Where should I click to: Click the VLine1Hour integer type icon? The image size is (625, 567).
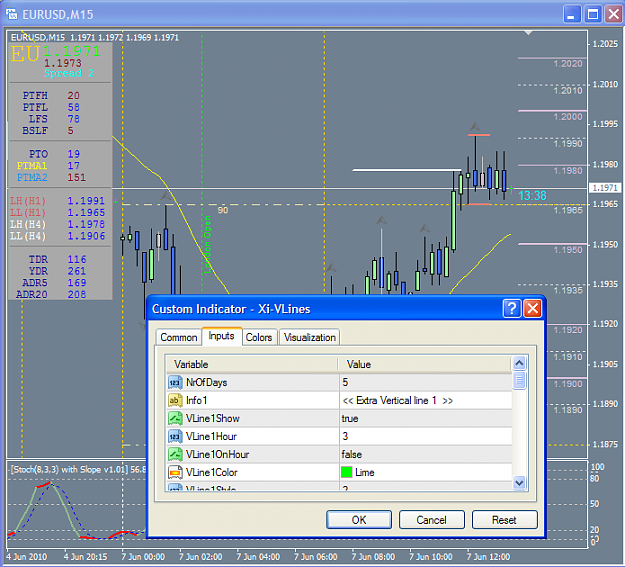coord(175,436)
